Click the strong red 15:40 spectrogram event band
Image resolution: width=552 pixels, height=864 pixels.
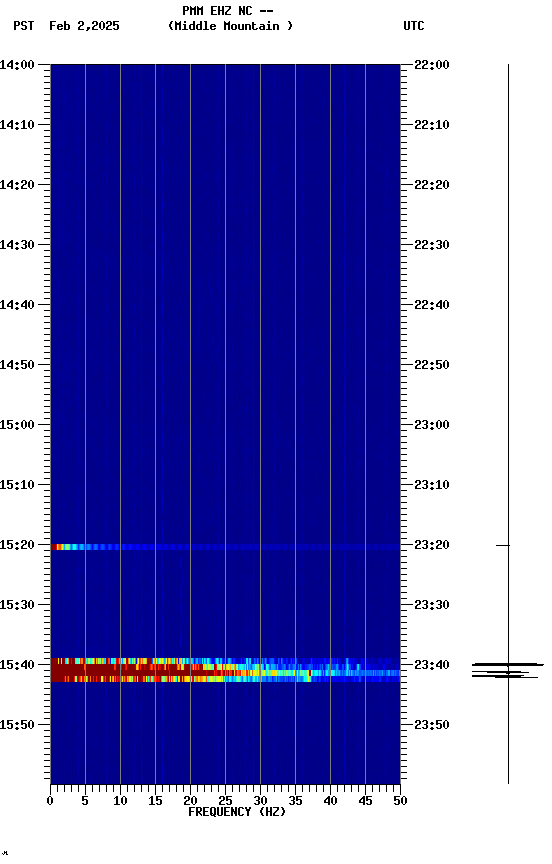[225, 670]
